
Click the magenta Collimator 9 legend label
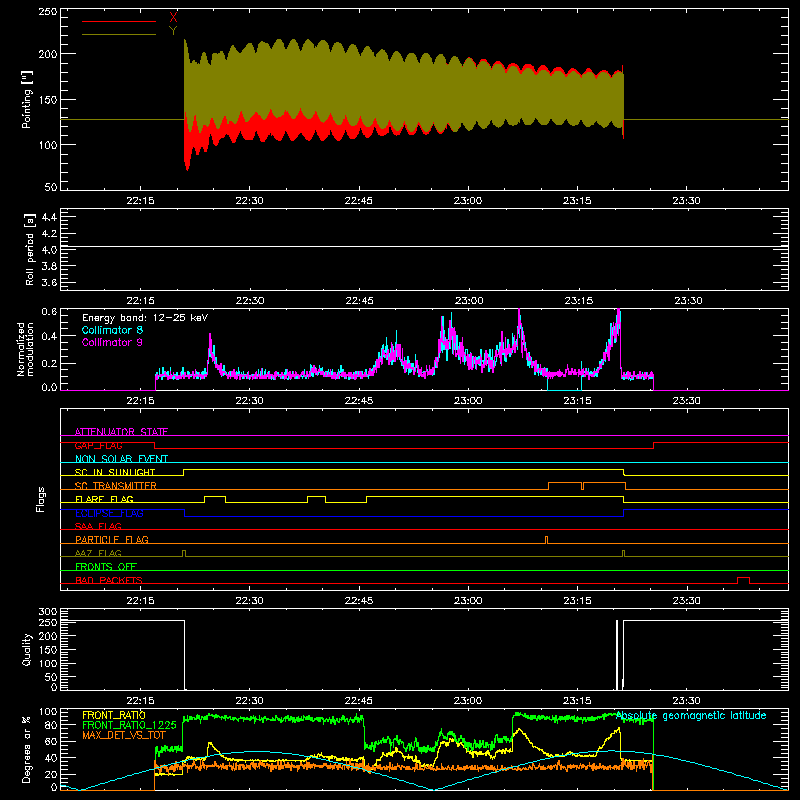pos(112,342)
